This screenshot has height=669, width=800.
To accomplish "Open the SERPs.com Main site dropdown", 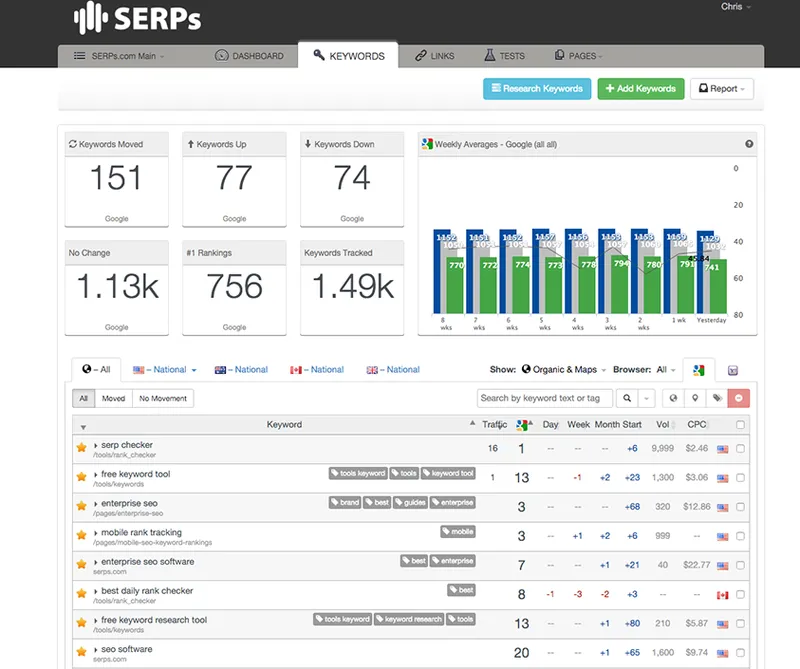I will 119,56.
